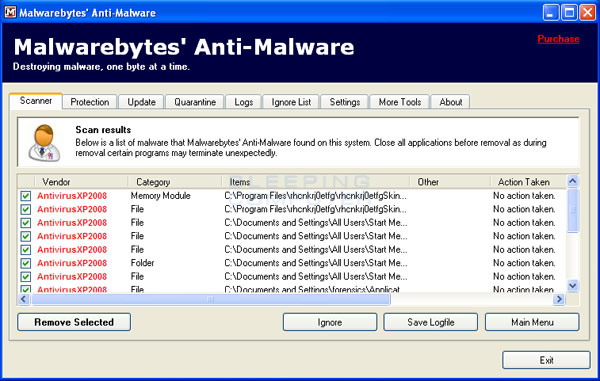Click the Malwarebytes logo in the title bar
The height and width of the screenshot is (381, 600).
point(10,12)
